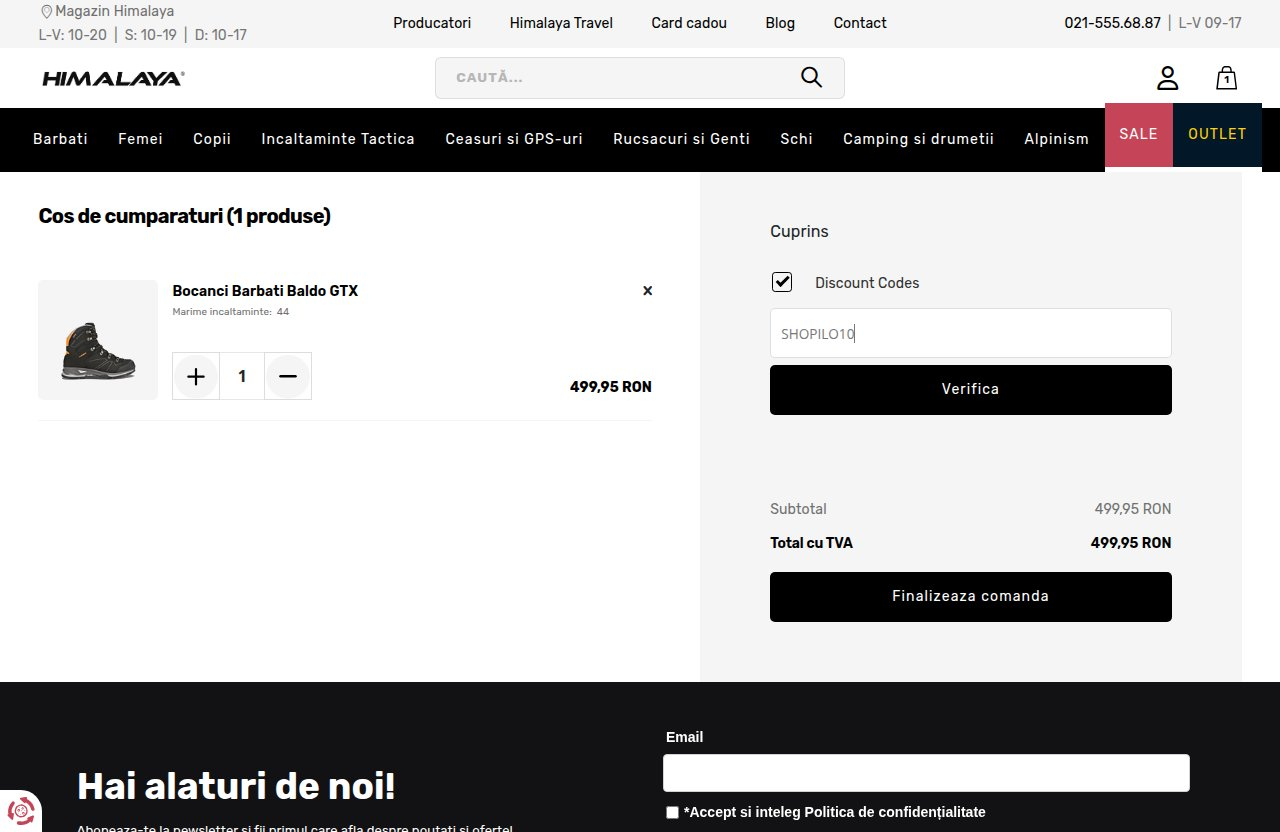The width and height of the screenshot is (1280, 832).
Task: Click the Marime incaltaminte: 44 text
Action: click(x=230, y=312)
